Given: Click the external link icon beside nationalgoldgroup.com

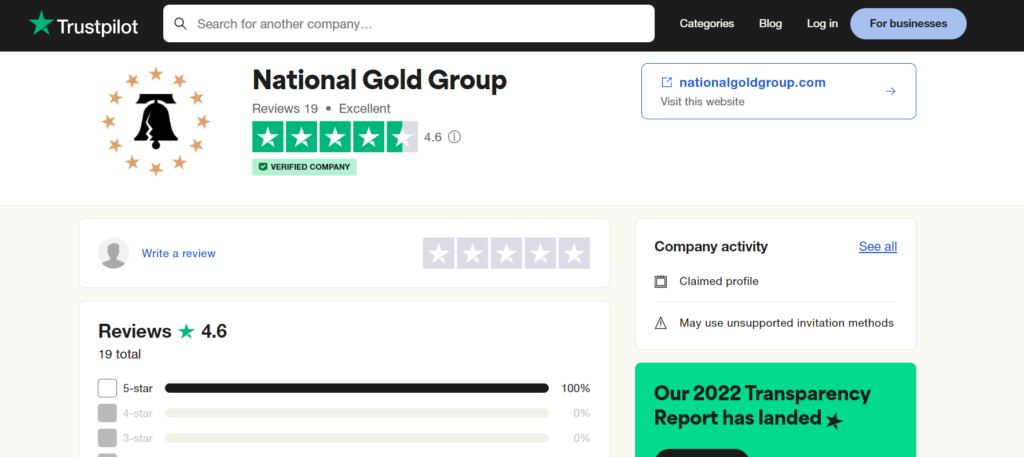Looking at the screenshot, I should click(667, 82).
